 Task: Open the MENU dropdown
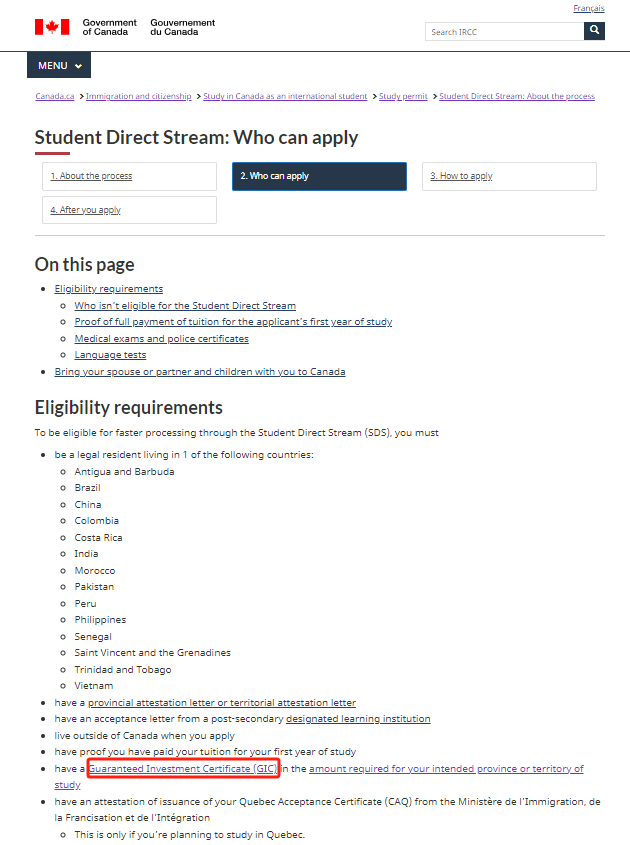(59, 66)
